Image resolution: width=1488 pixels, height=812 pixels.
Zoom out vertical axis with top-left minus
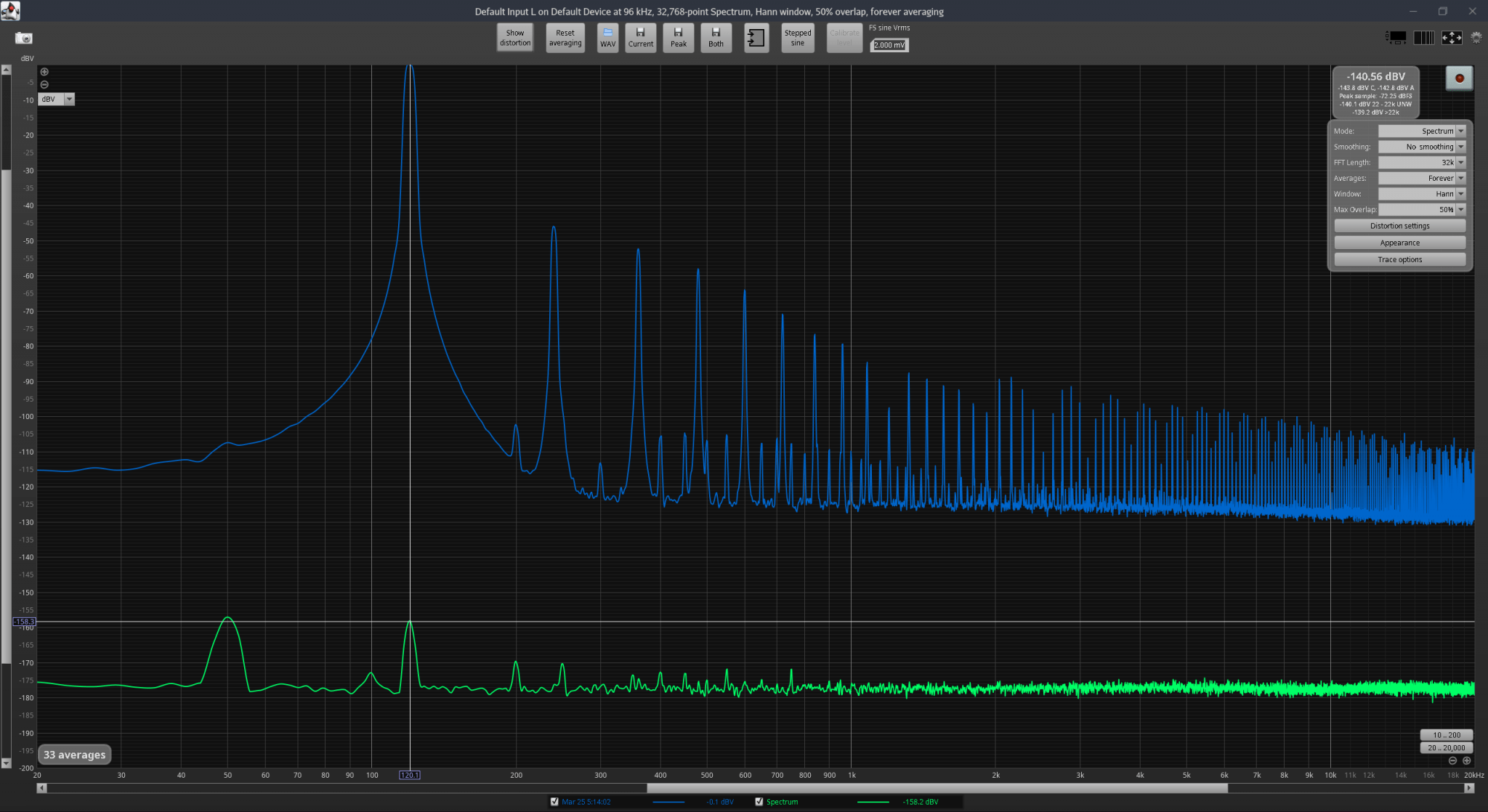44,84
